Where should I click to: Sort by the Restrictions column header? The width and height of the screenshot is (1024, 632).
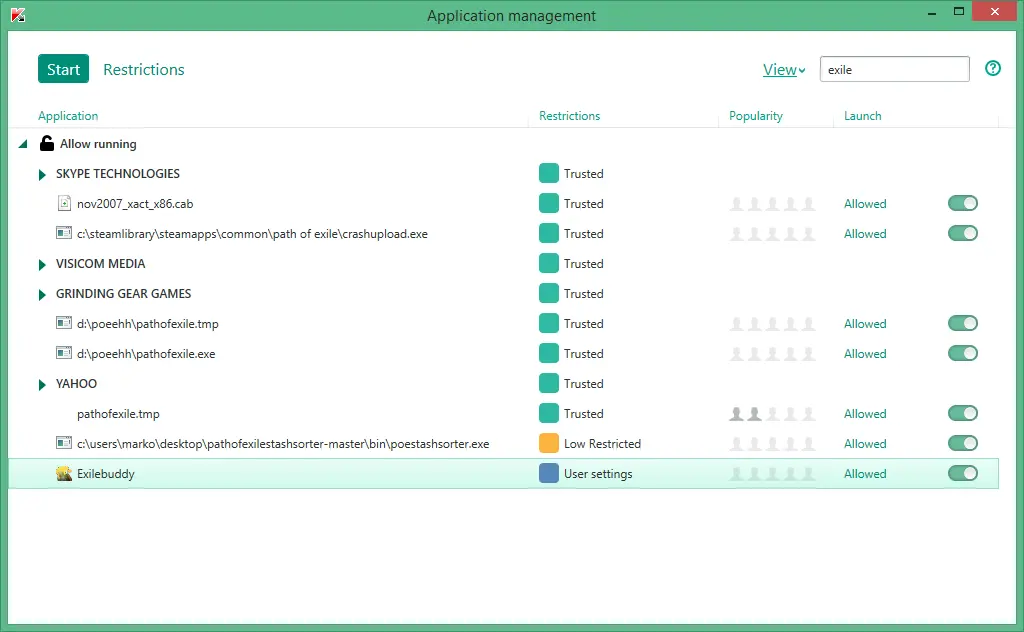(569, 116)
